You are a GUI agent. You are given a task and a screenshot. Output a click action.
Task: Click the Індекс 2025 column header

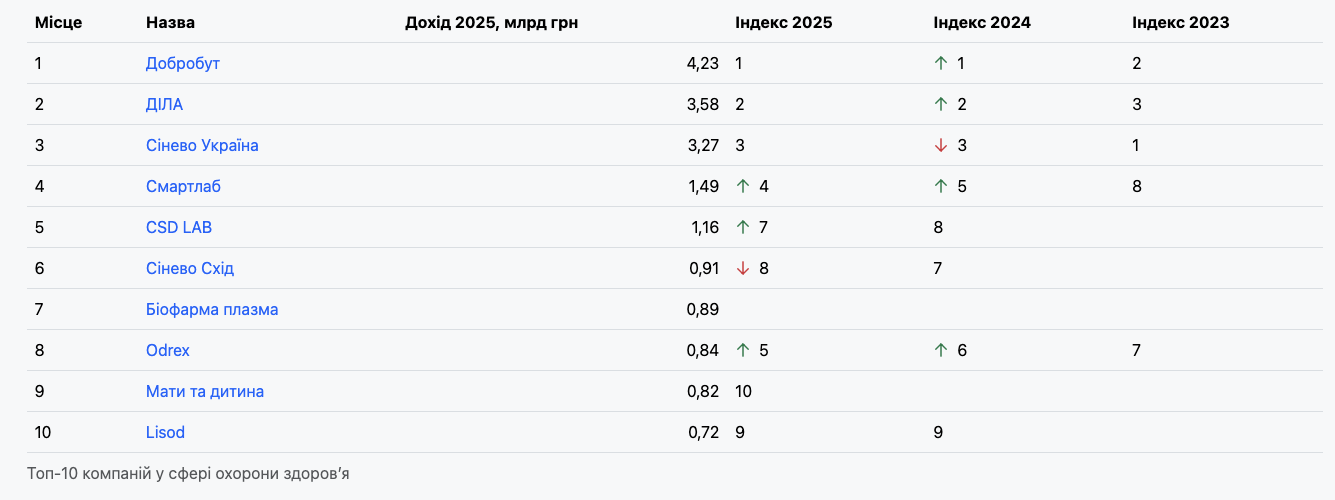(783, 22)
